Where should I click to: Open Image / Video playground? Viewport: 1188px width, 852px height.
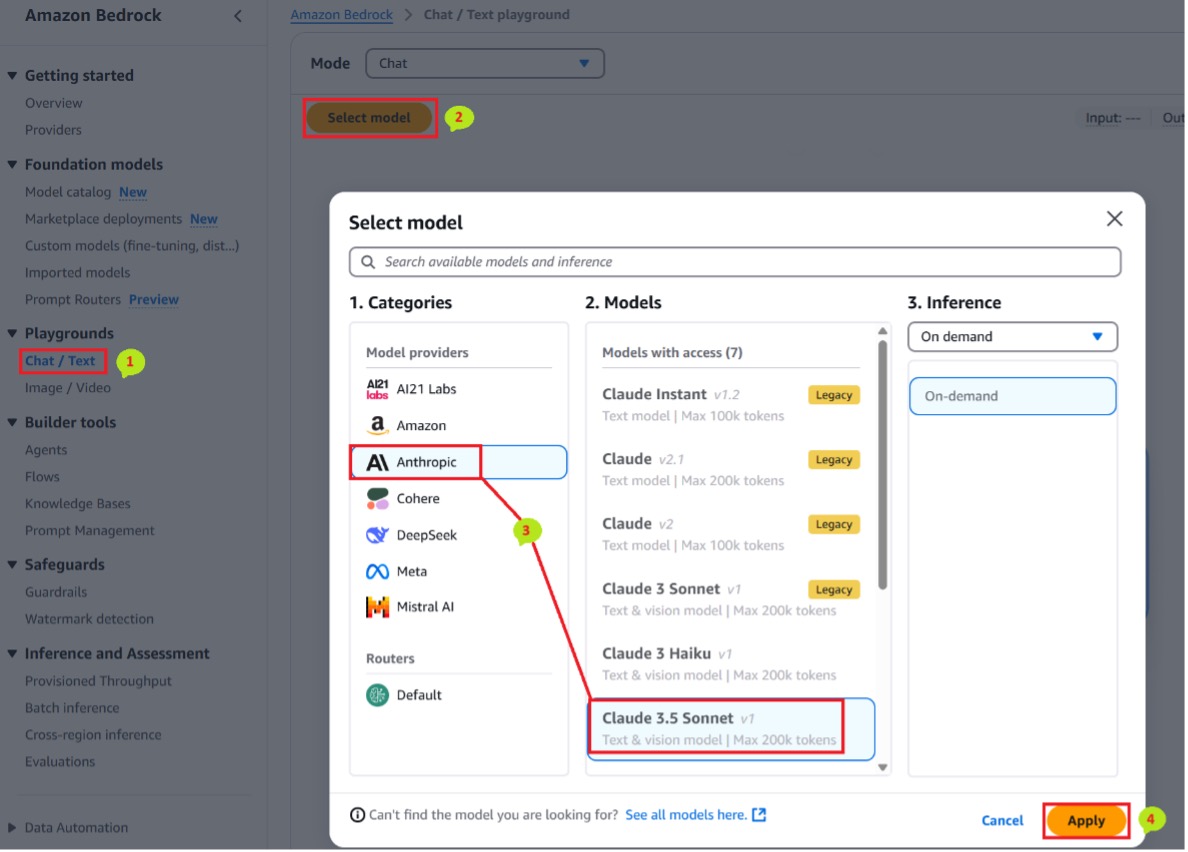tap(67, 388)
